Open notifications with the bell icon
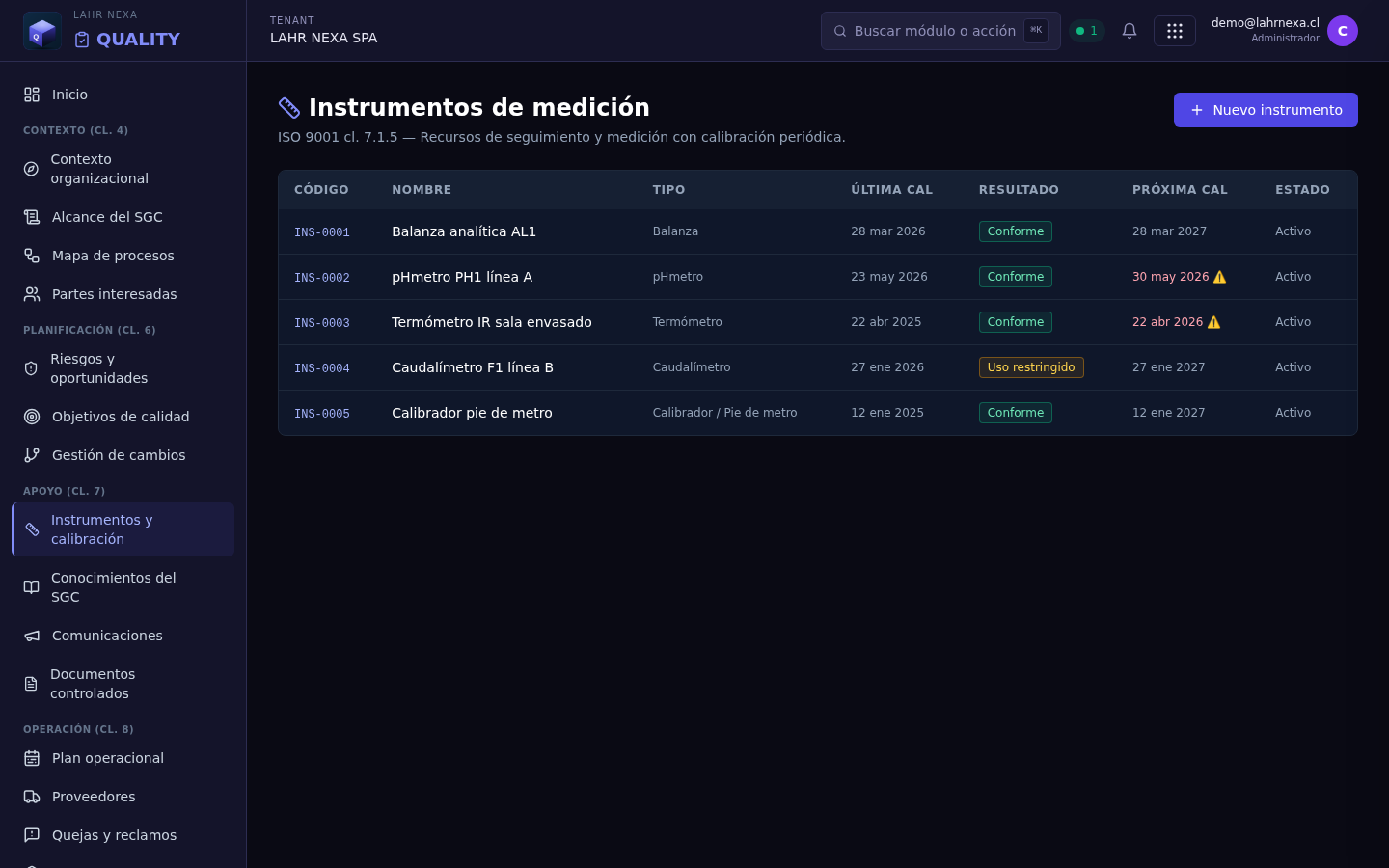Screen dimensions: 1389x868 1130,31
